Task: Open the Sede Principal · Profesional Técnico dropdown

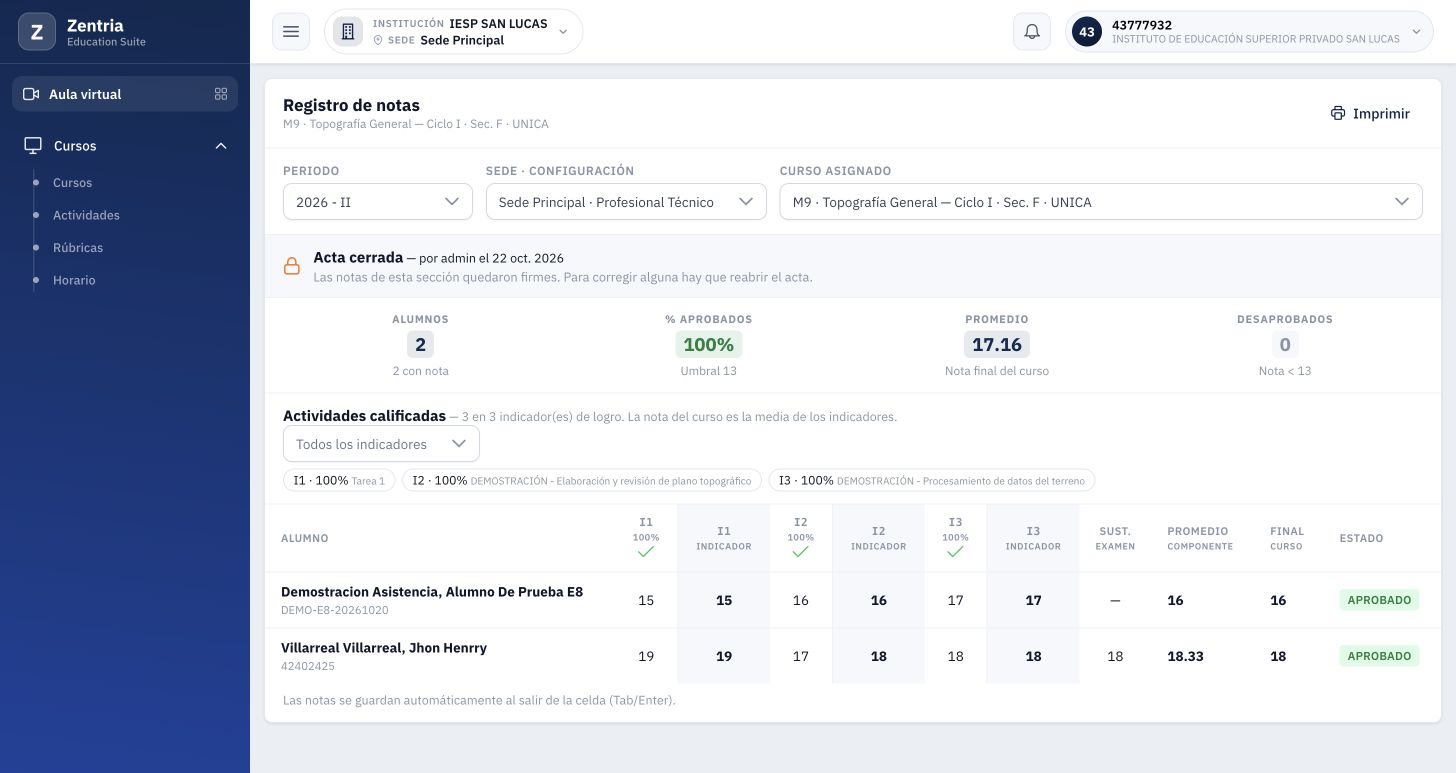Action: tap(626, 202)
